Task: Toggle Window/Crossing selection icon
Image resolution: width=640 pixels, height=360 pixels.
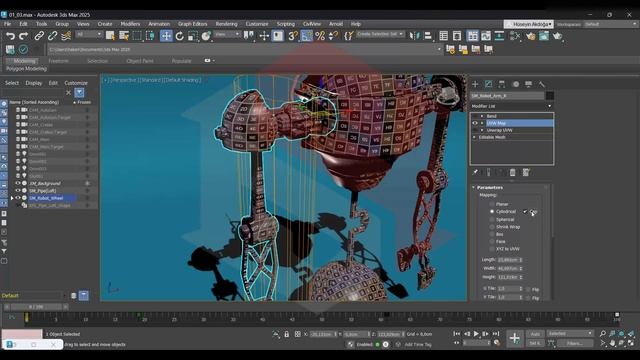Action: pos(150,36)
